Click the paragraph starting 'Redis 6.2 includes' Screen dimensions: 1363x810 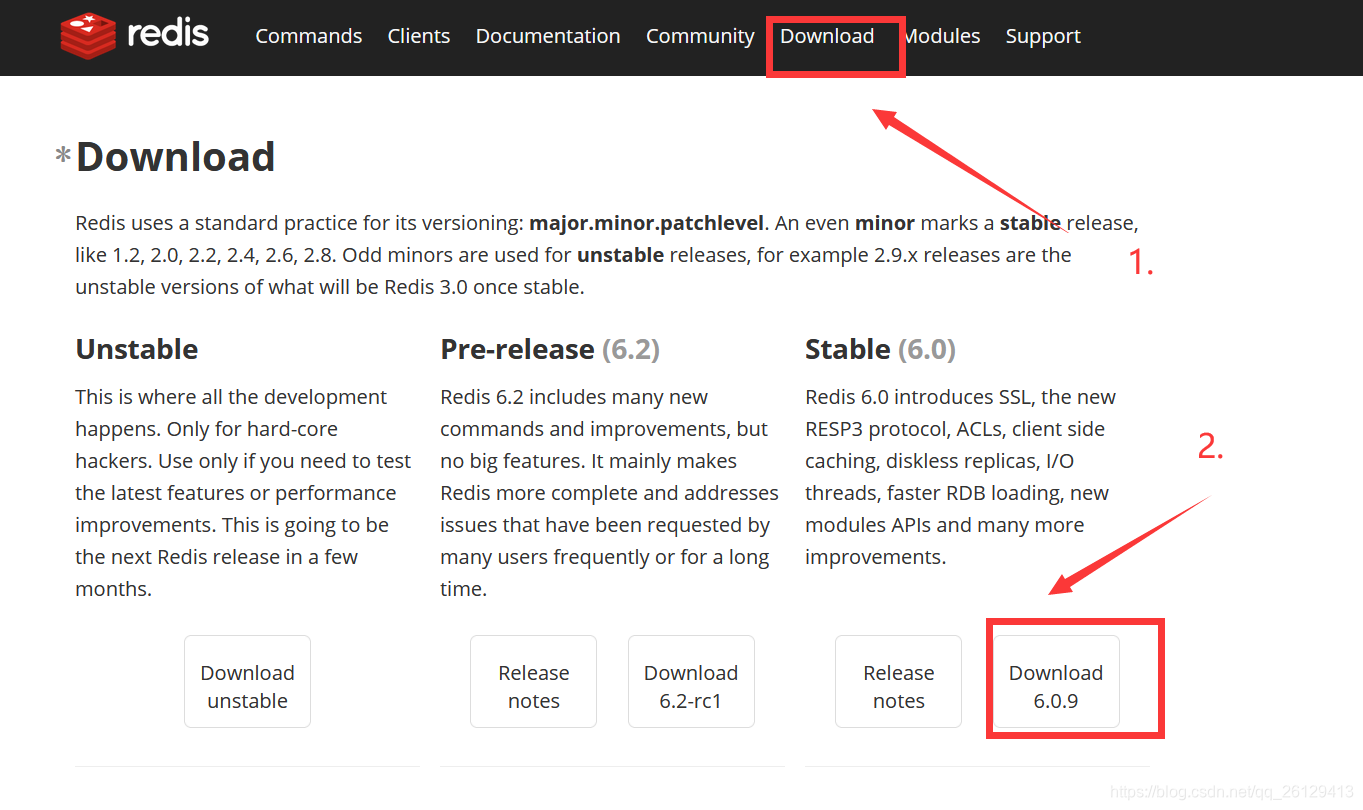coord(609,493)
